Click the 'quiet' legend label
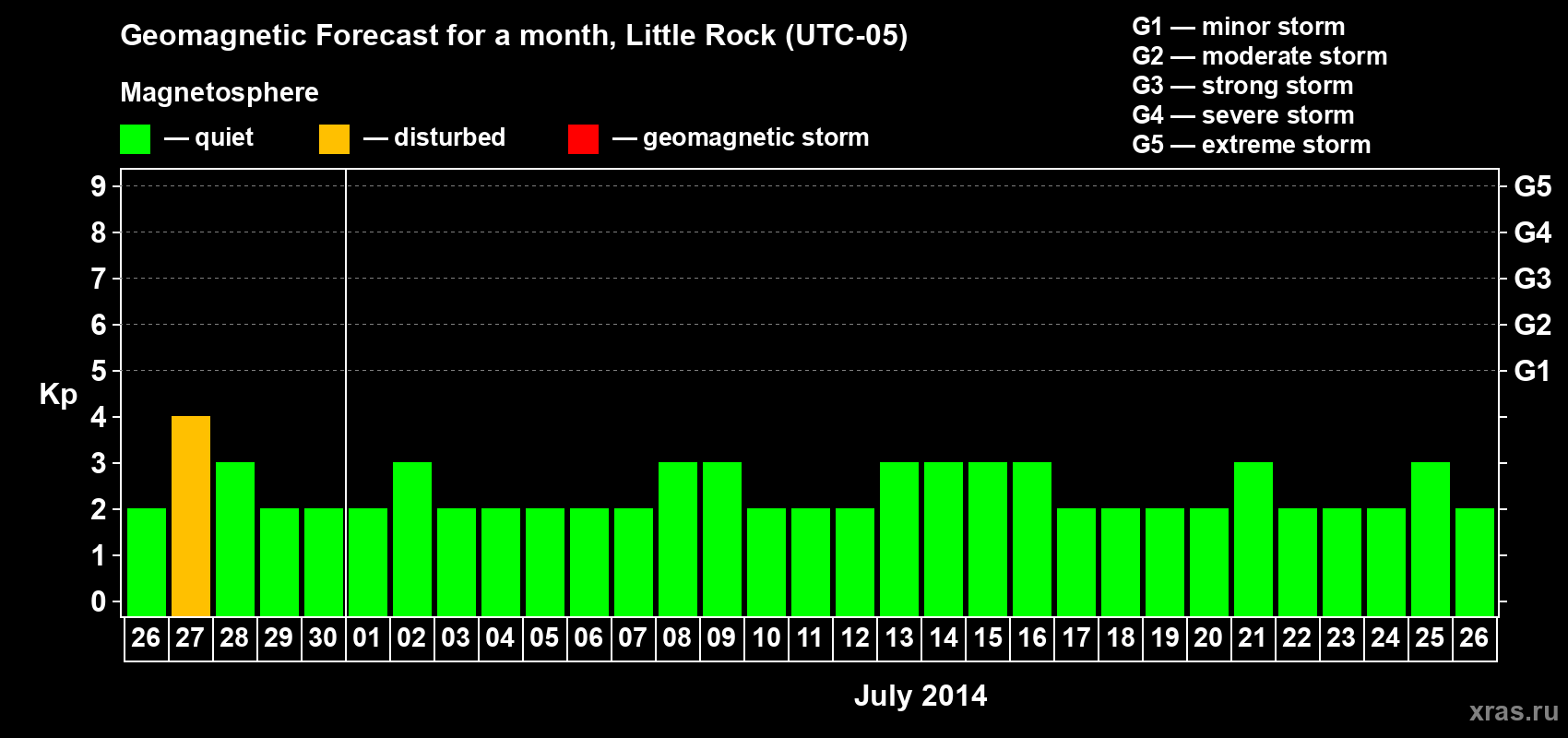Screen dimensions: 1568x738 pyautogui.click(x=224, y=138)
